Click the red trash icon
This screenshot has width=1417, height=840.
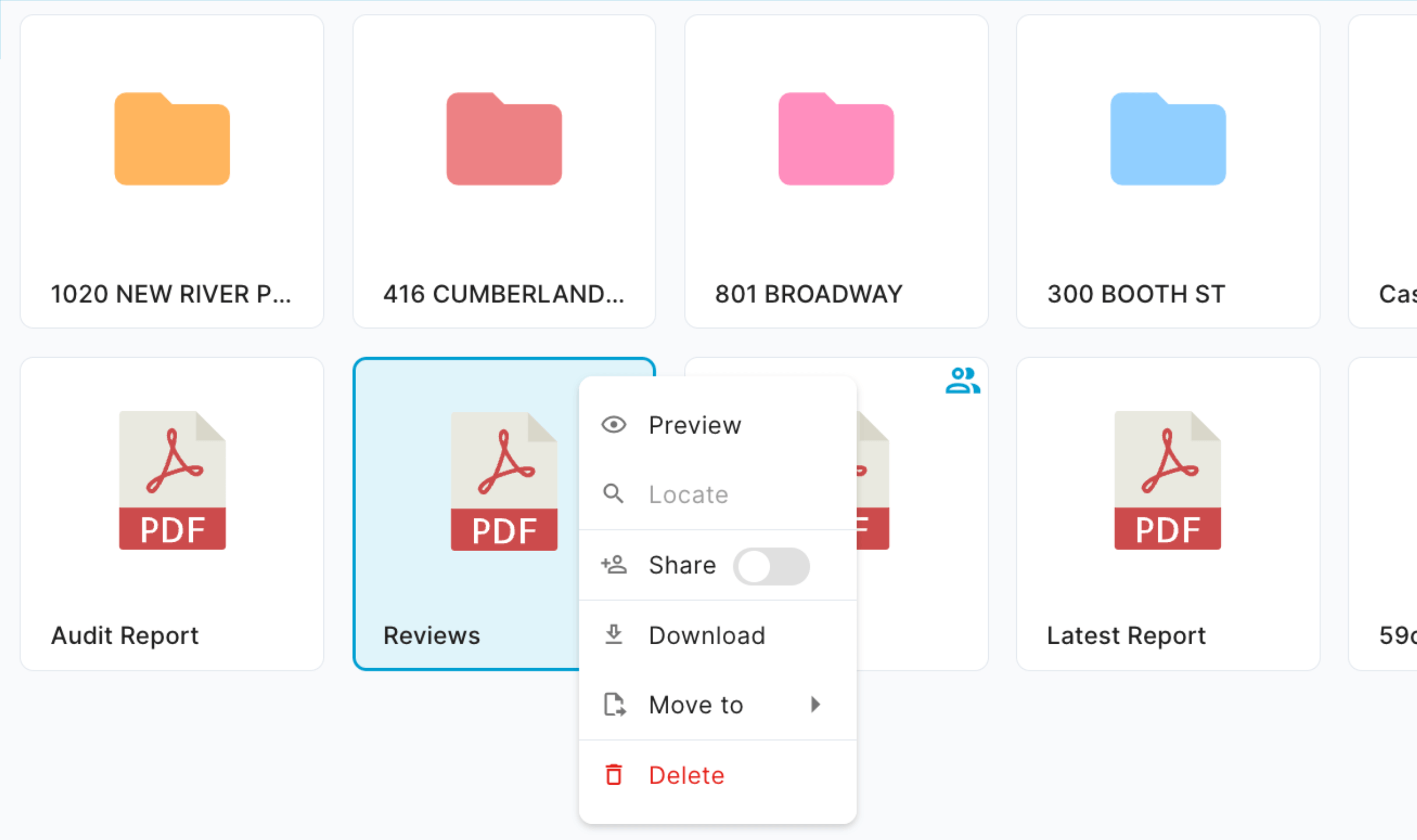tap(614, 775)
